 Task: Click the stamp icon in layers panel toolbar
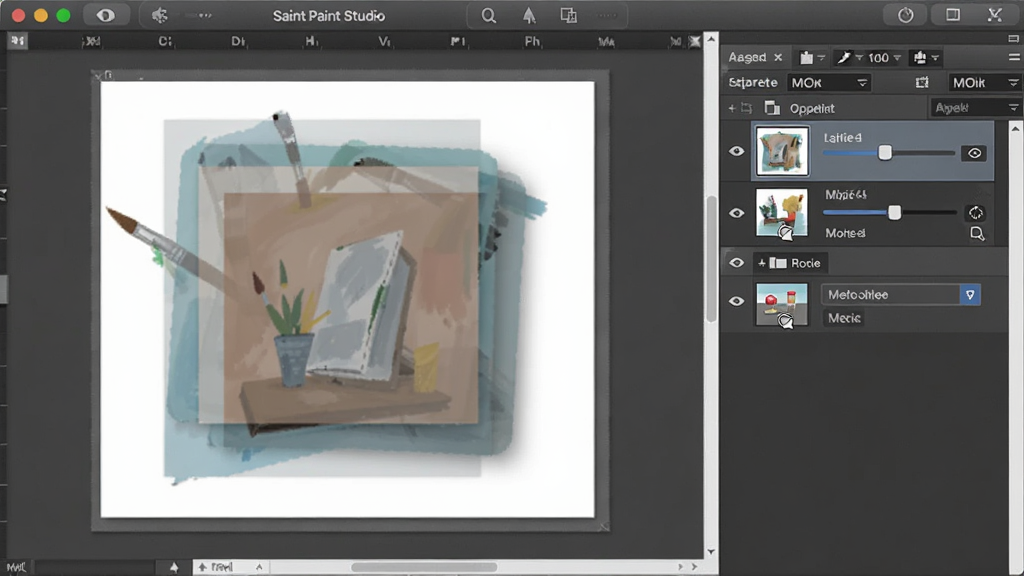[x=920, y=58]
